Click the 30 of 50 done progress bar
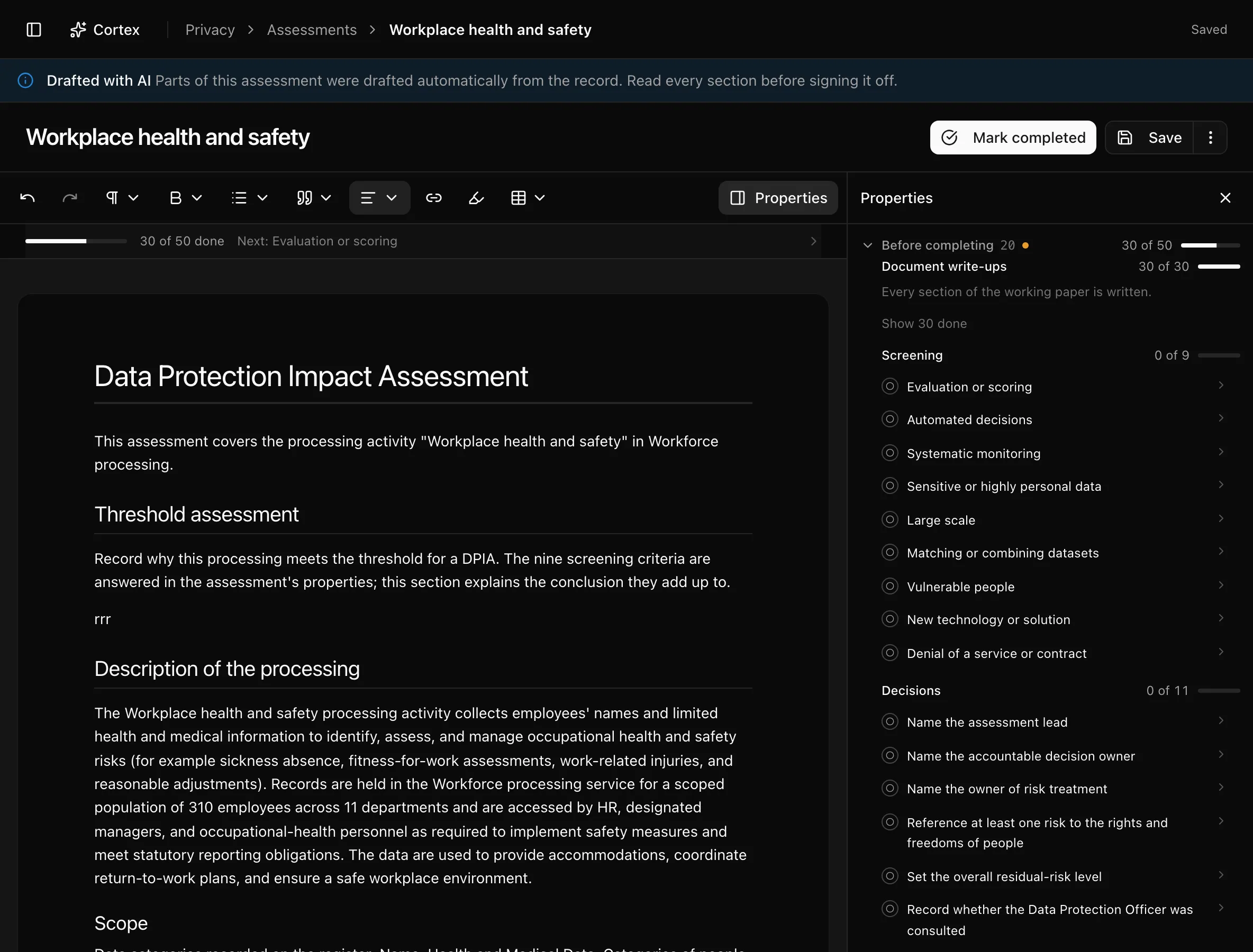 point(76,241)
